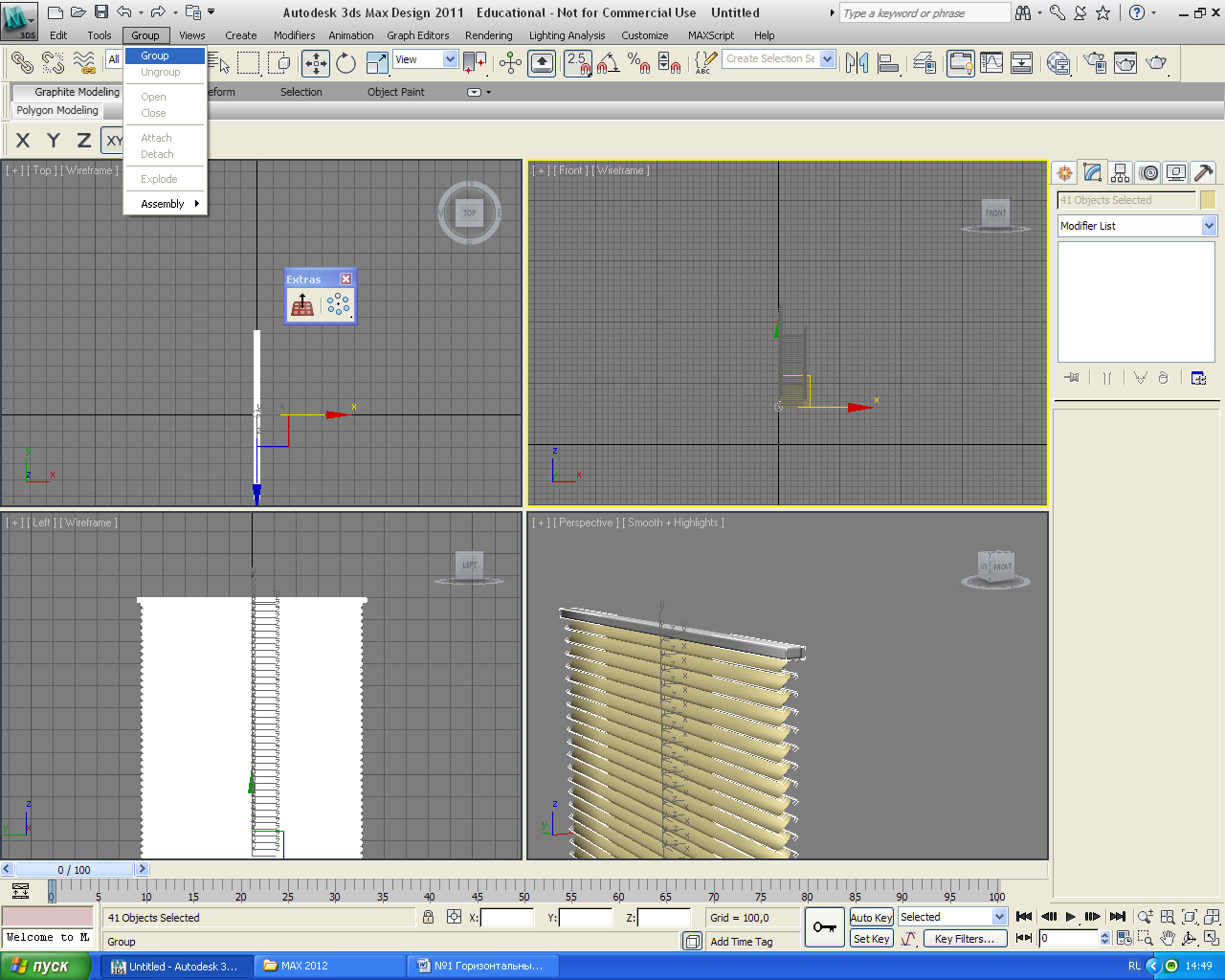Click the Mirror tool icon
The width and height of the screenshot is (1225, 980).
click(x=857, y=63)
